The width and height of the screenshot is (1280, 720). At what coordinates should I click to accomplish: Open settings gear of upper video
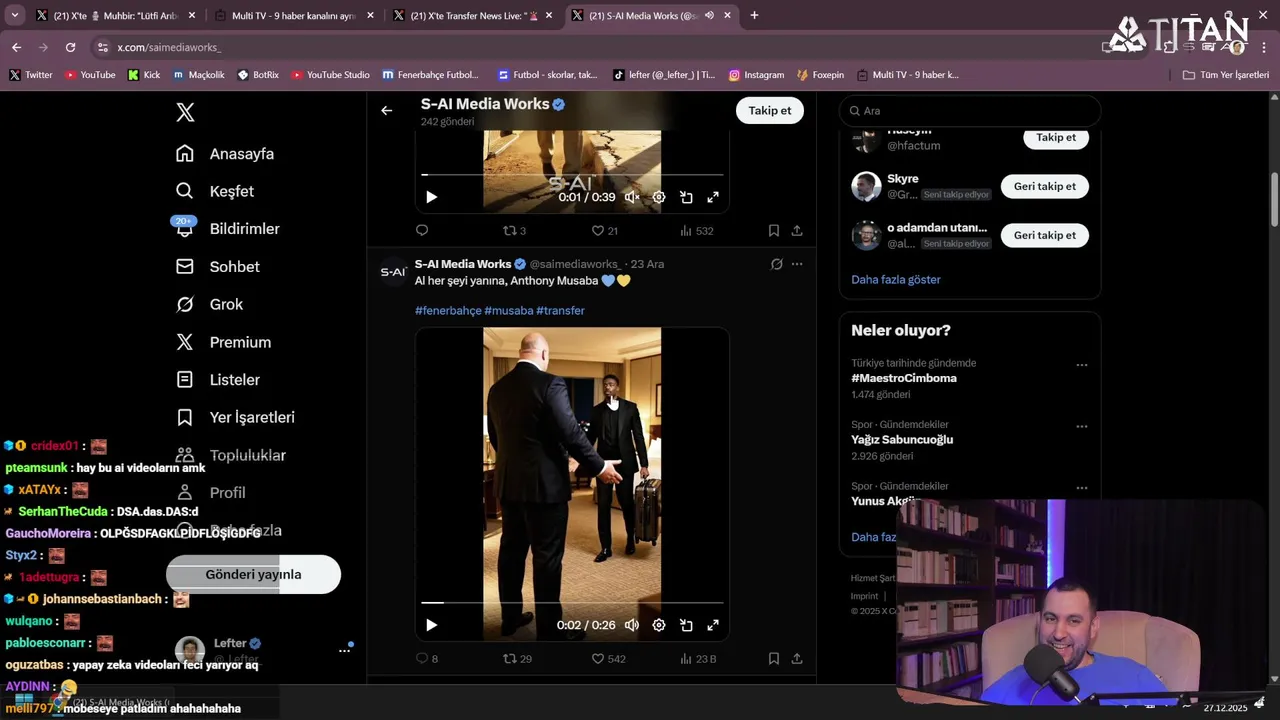coord(659,197)
